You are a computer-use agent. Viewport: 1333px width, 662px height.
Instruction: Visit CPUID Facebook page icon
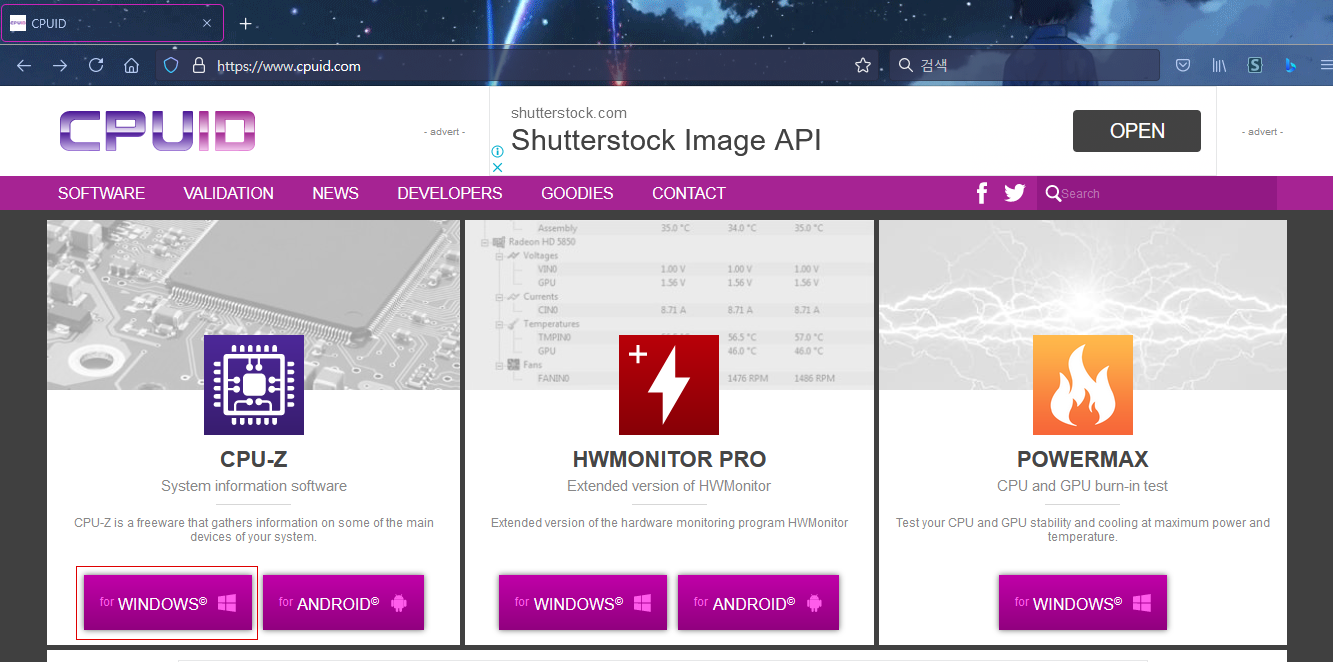pos(982,193)
